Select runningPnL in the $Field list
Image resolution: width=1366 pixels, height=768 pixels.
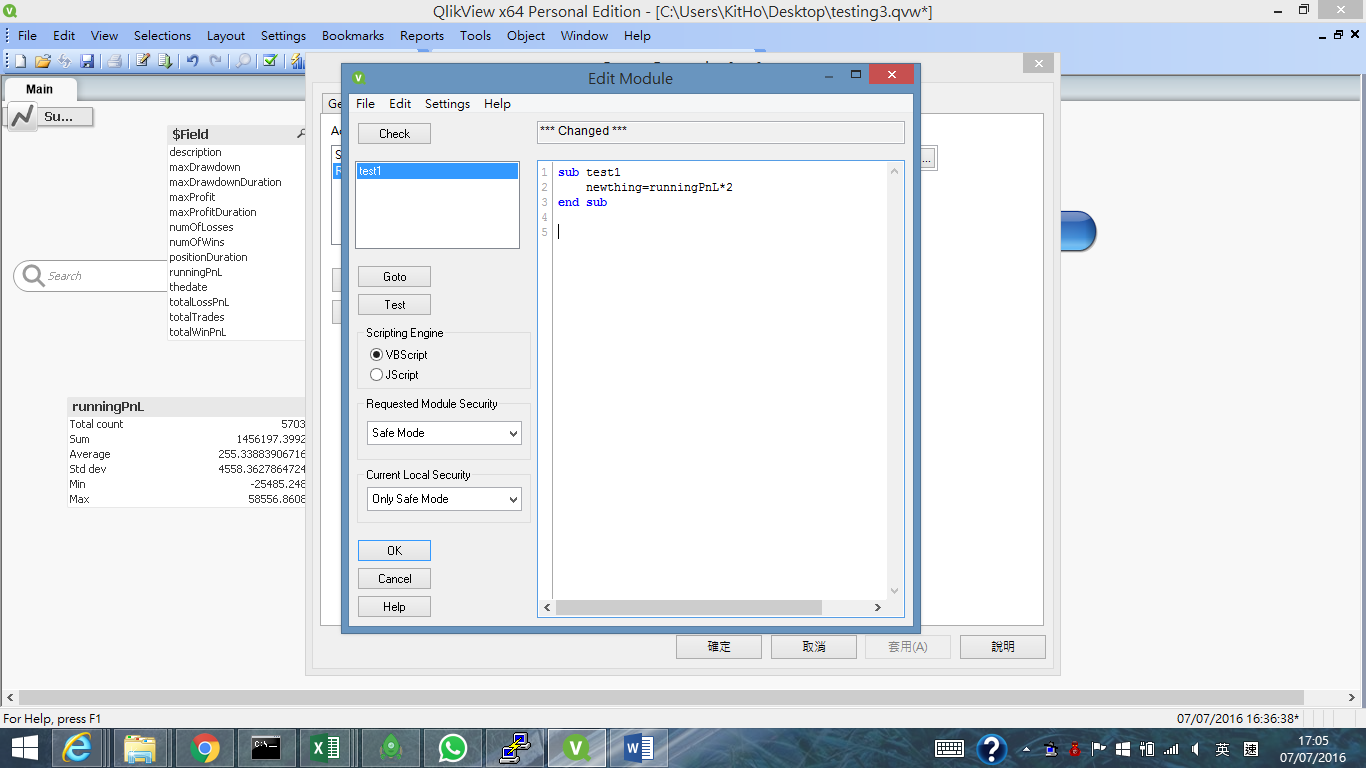(x=196, y=272)
